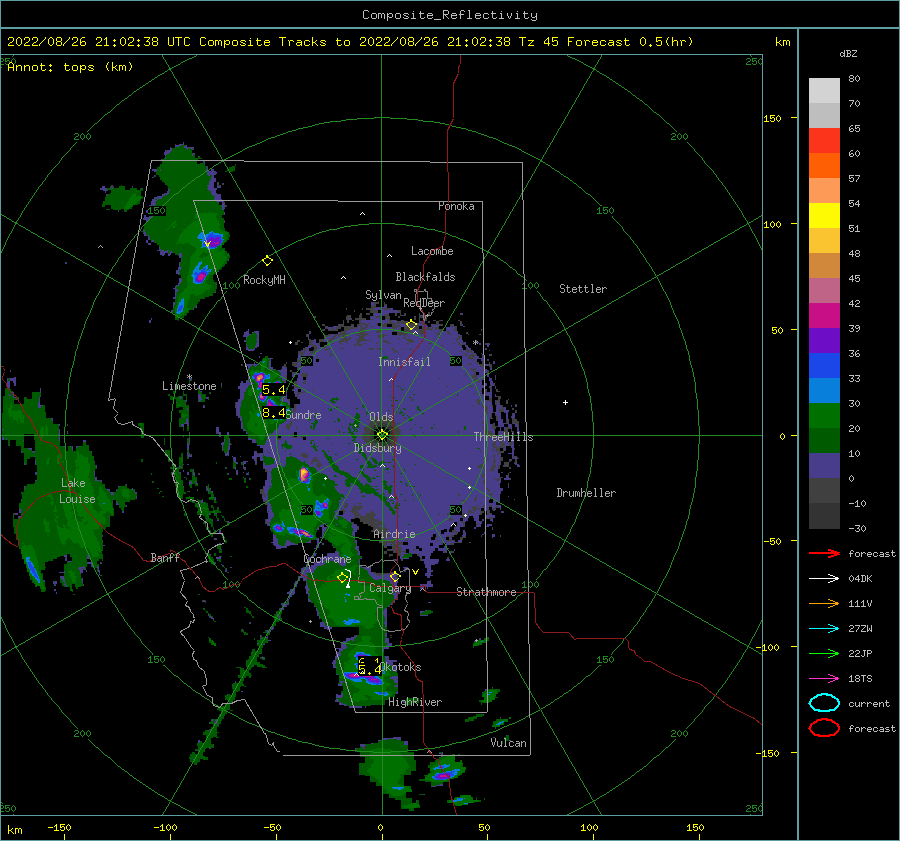
Task: Click the HighRiver town label
Action: (x=415, y=702)
